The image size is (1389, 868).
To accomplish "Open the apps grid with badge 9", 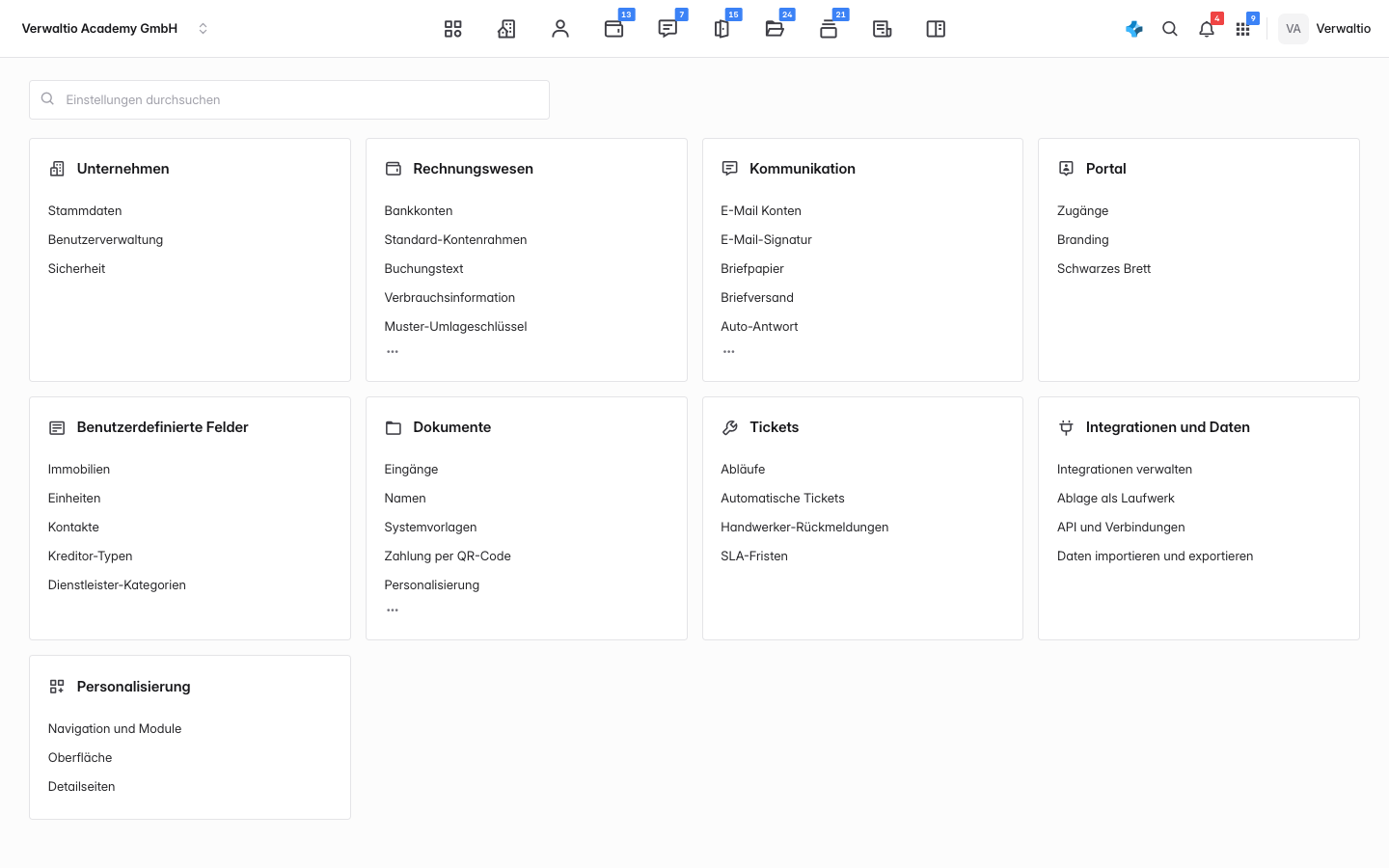I will 1243,29.
